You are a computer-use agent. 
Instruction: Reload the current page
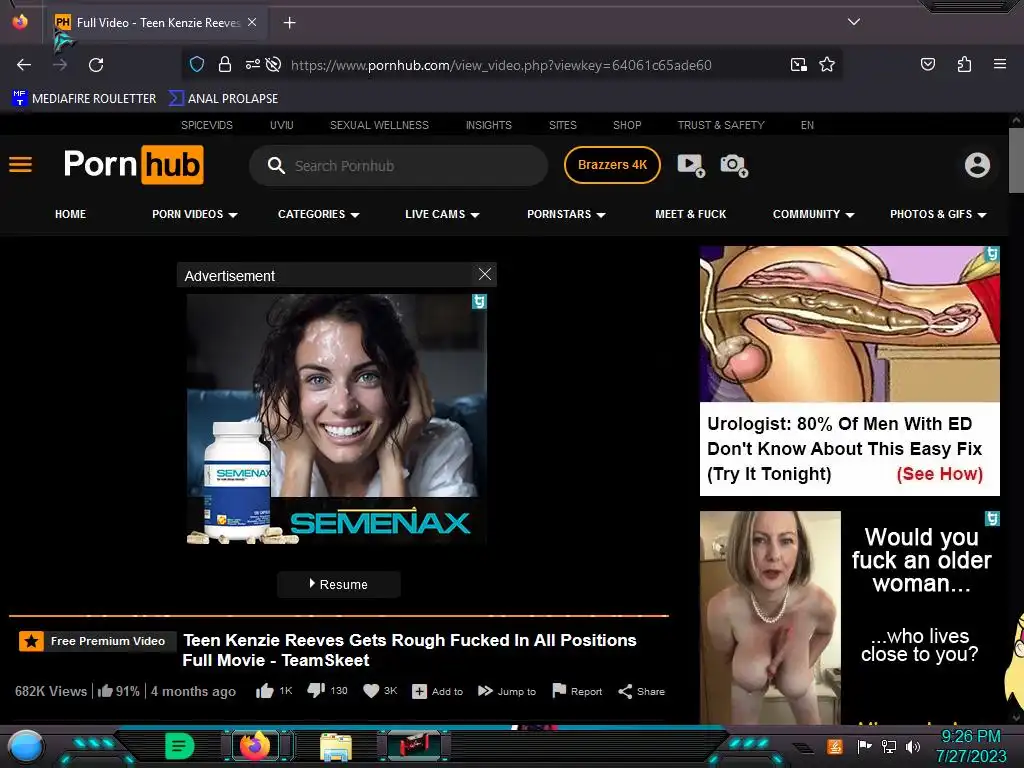96,65
